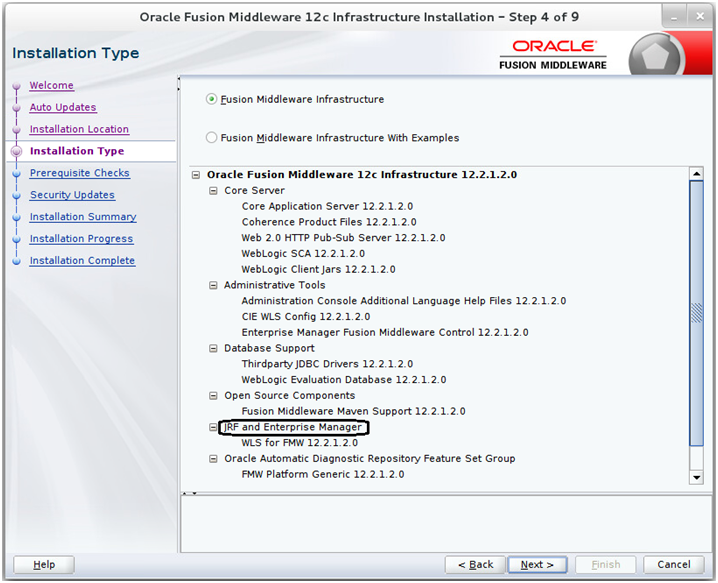Open the Installation Complete step
This screenshot has width=718, height=583.
pos(82,261)
